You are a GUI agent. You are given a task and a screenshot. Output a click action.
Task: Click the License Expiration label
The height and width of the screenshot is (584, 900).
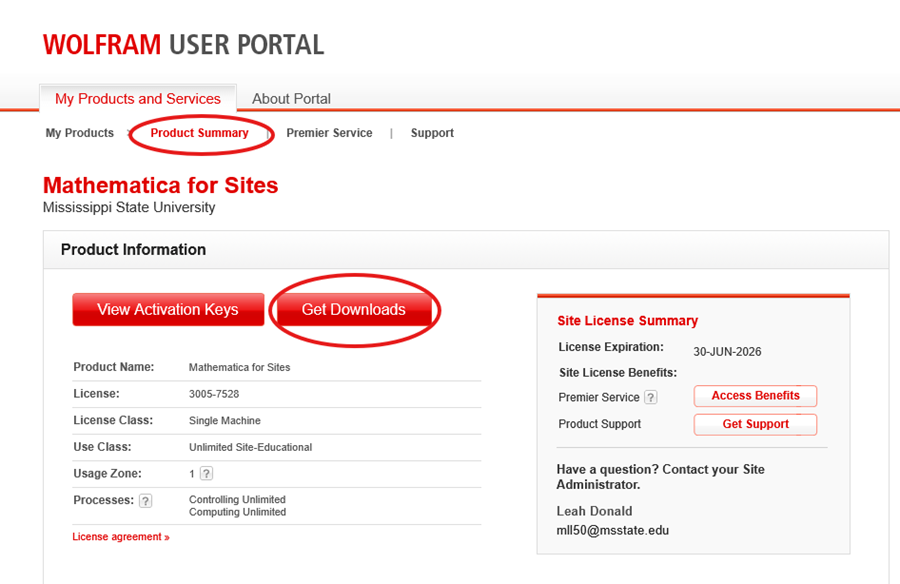(611, 347)
